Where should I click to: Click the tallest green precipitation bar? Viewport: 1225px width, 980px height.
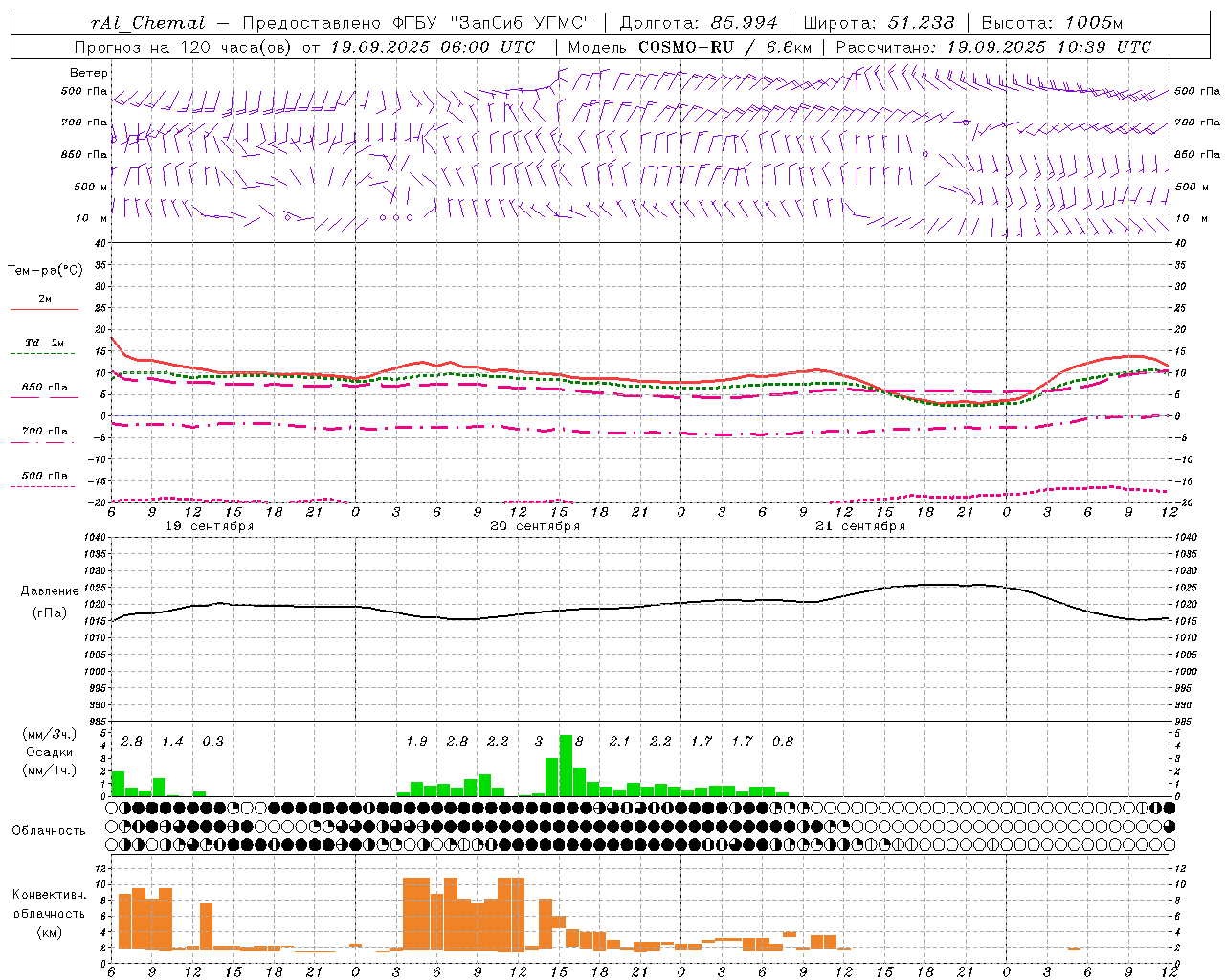click(x=566, y=766)
